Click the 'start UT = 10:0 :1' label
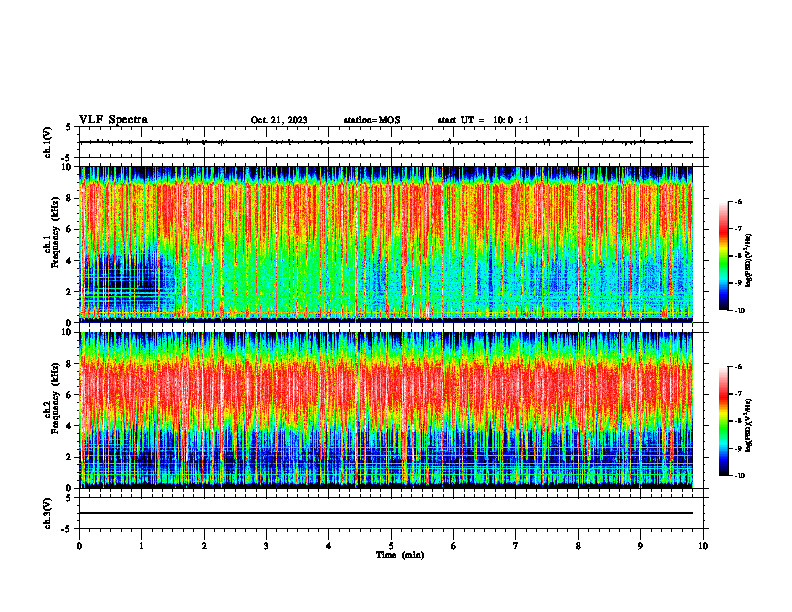792x612 pixels. coord(483,120)
